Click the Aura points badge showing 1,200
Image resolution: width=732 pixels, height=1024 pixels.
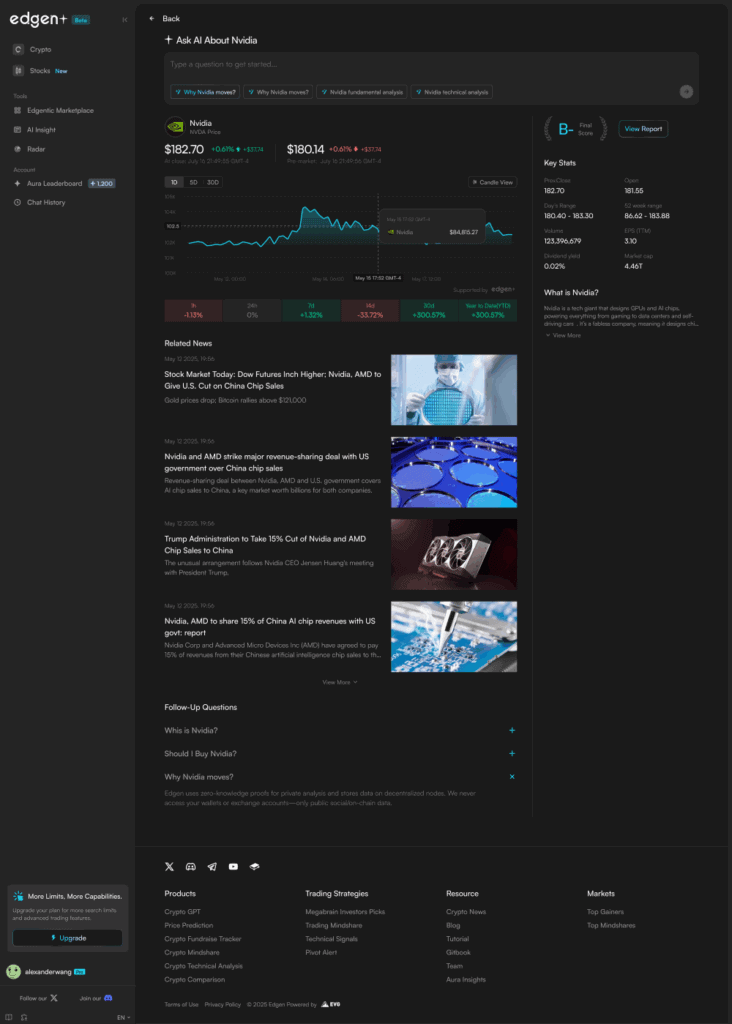(x=102, y=184)
